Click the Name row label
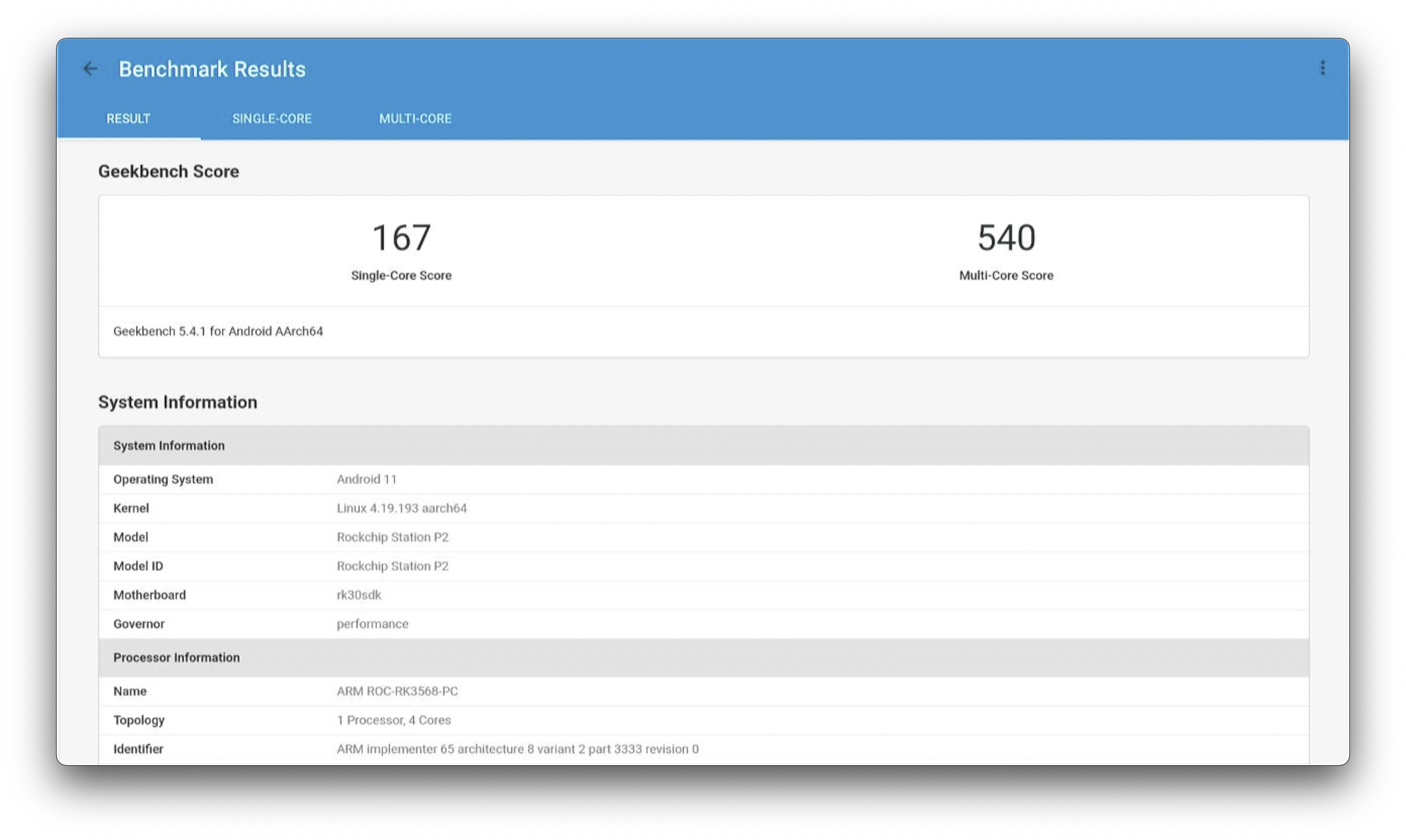The height and width of the screenshot is (840, 1406). 130,691
